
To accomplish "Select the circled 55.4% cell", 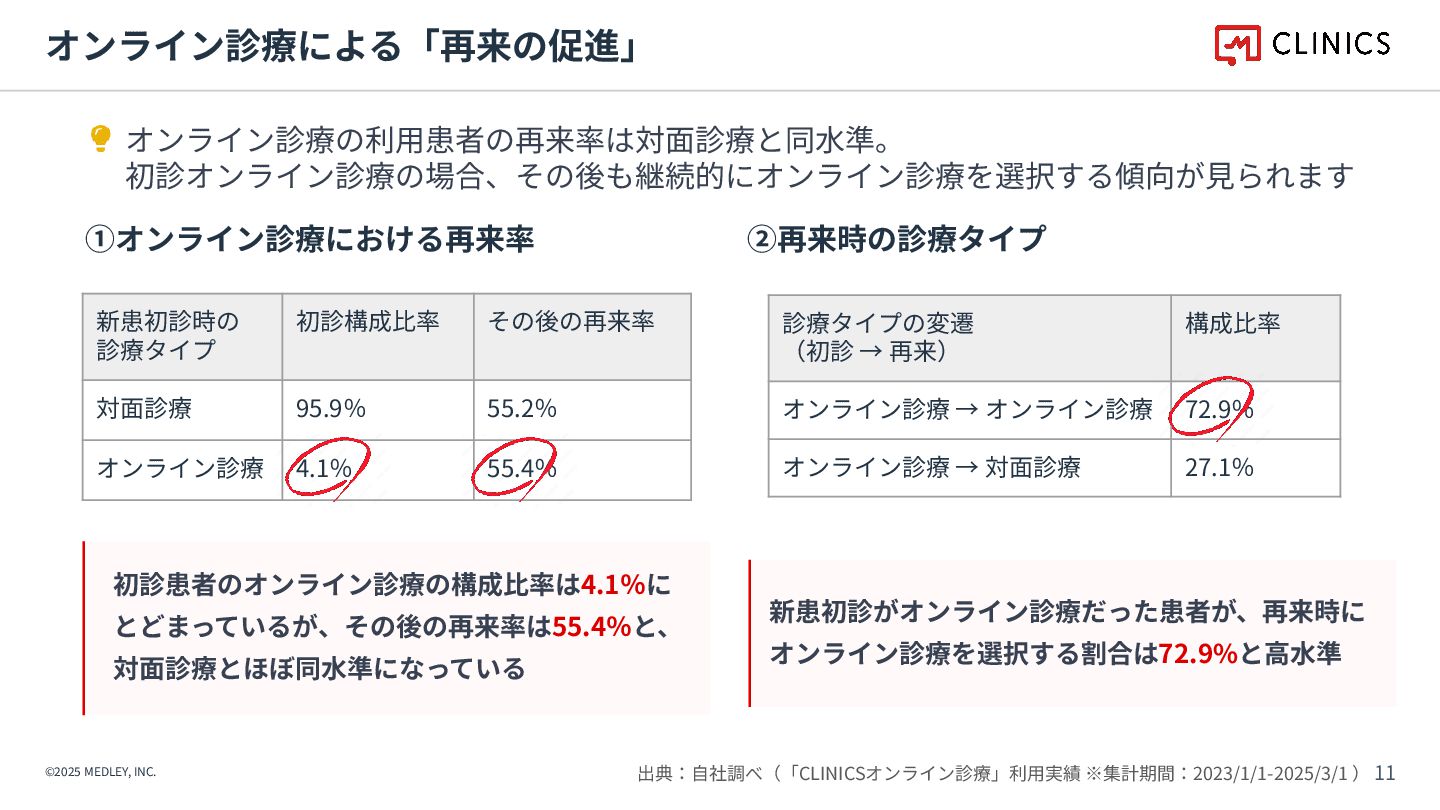I will (x=582, y=469).
